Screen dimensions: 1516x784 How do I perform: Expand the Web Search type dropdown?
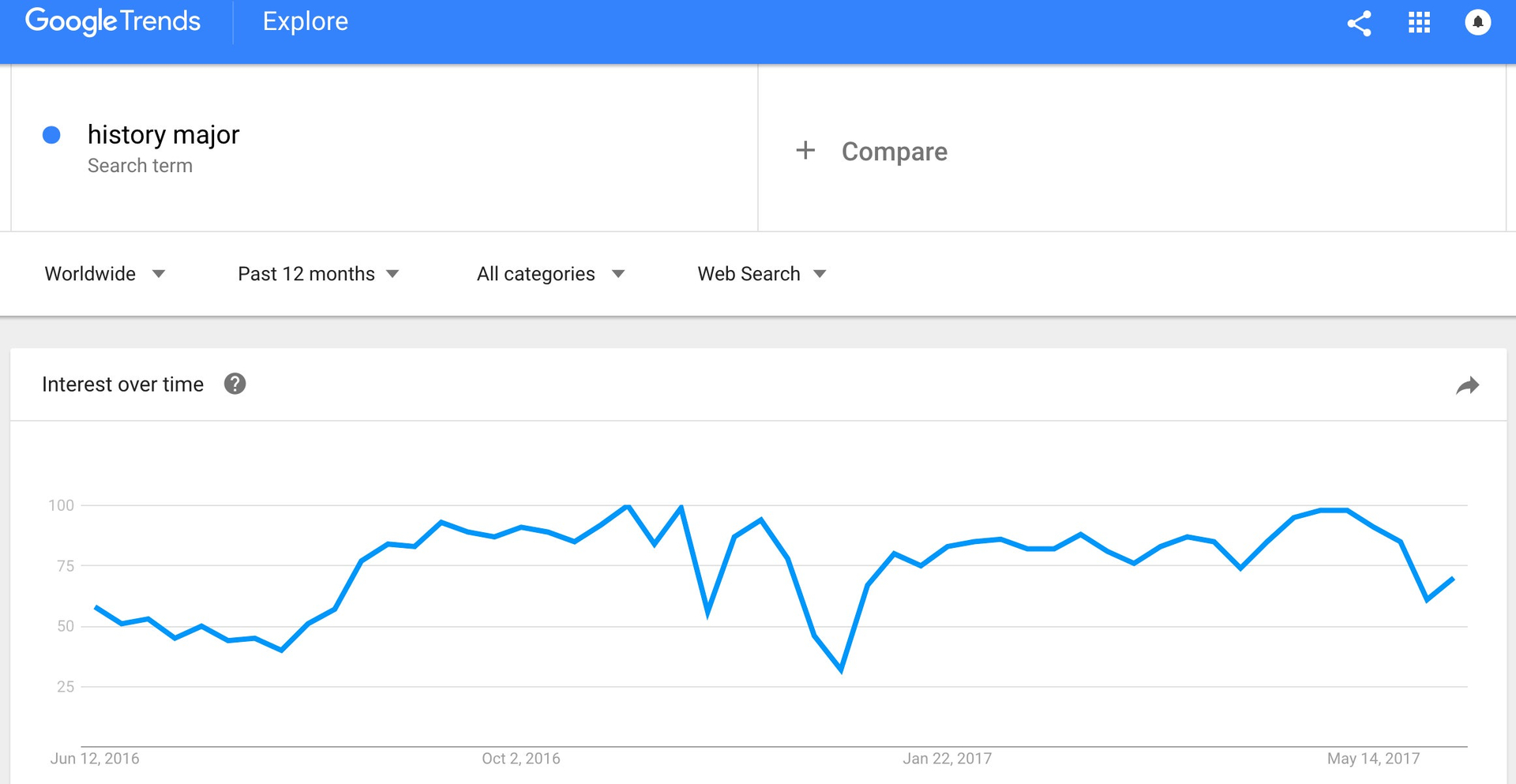(x=762, y=274)
